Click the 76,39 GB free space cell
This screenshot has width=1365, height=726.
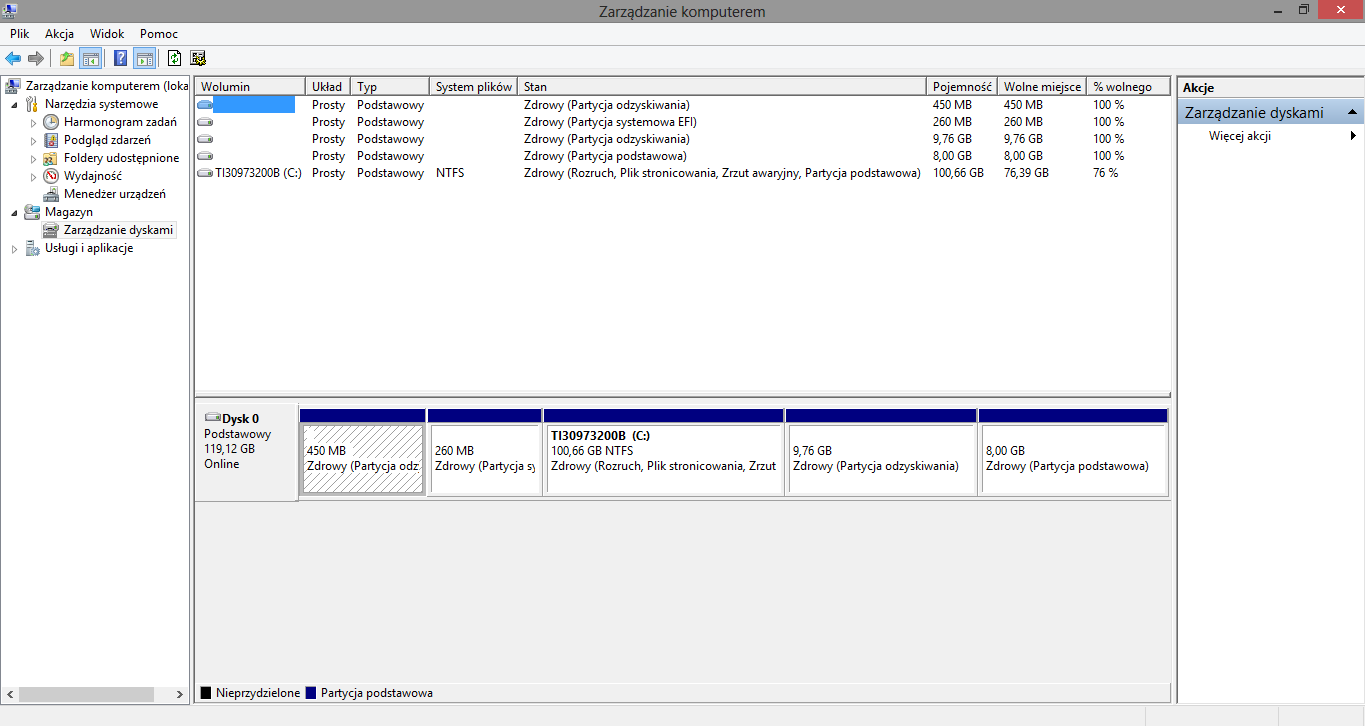(1026, 173)
